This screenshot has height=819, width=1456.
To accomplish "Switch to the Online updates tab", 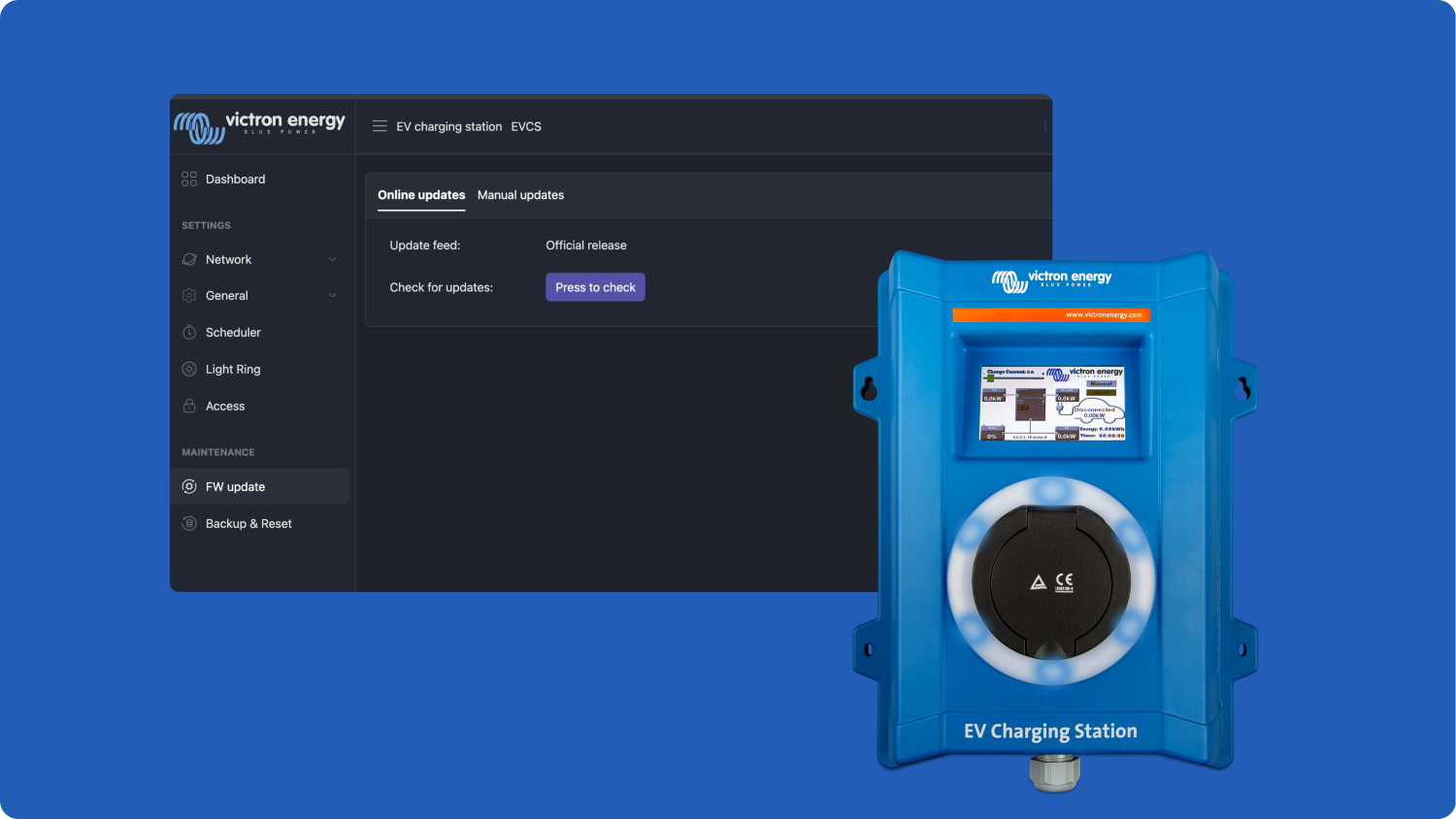I will tap(421, 195).
